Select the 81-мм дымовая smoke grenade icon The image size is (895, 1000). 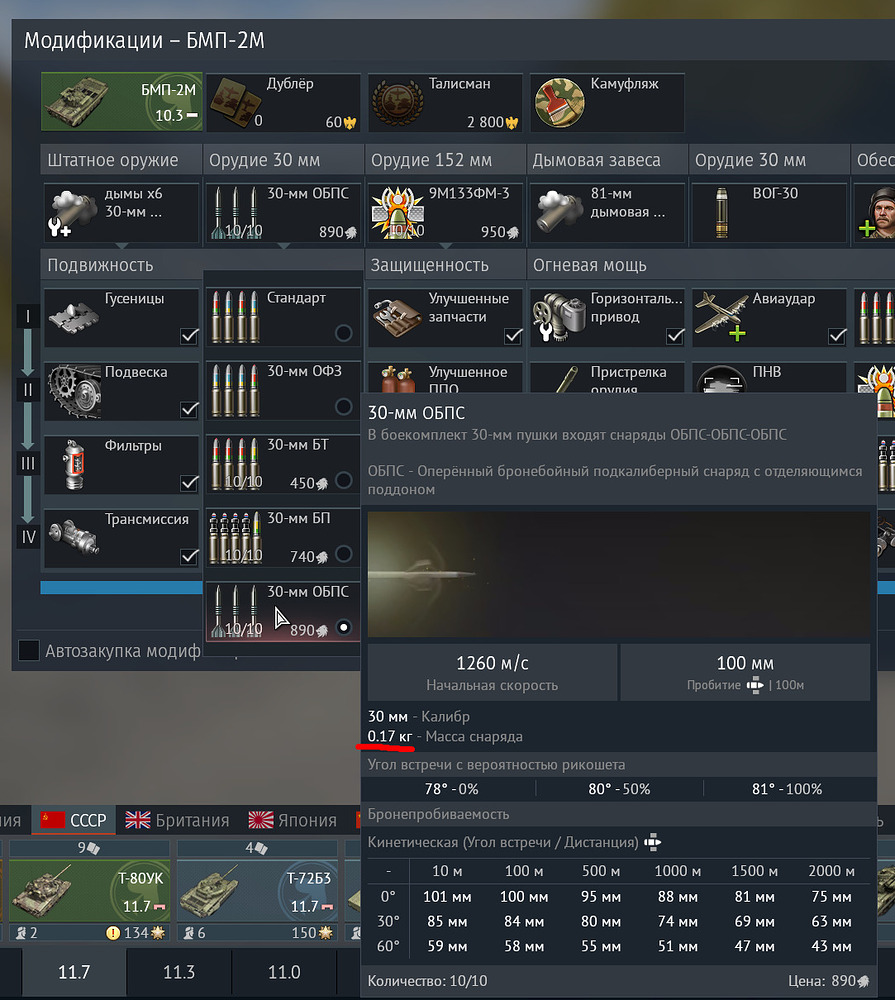560,212
